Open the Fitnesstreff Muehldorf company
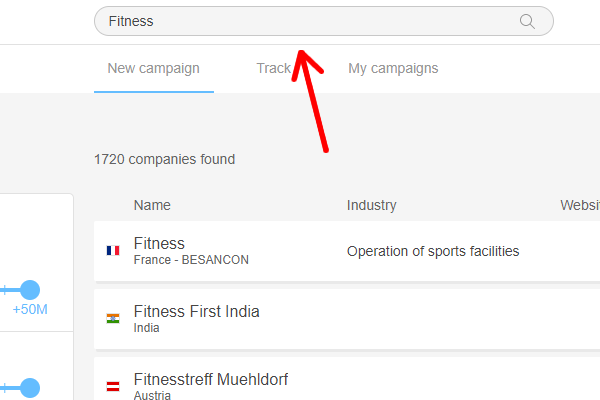Viewport: 600px width, 400px height. (x=210, y=379)
